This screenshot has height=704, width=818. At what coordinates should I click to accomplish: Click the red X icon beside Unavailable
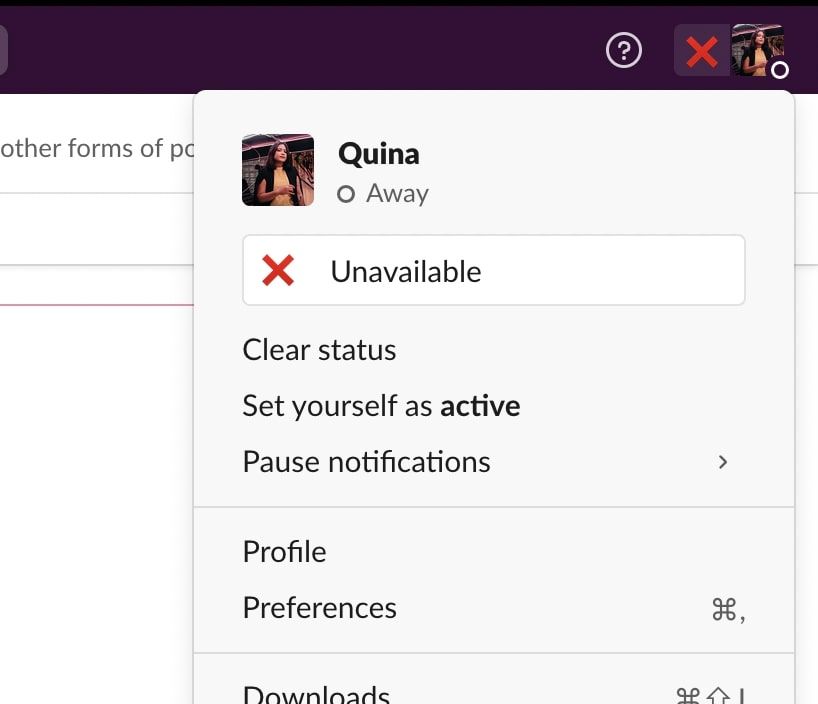(277, 270)
